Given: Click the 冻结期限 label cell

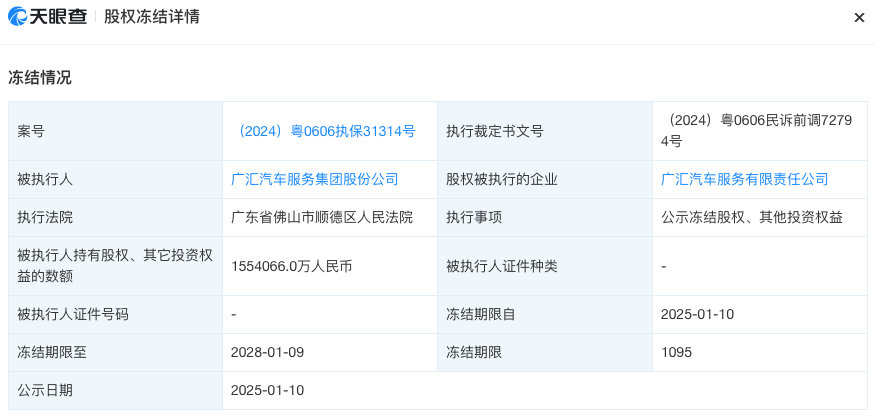Looking at the screenshot, I should tap(545, 352).
